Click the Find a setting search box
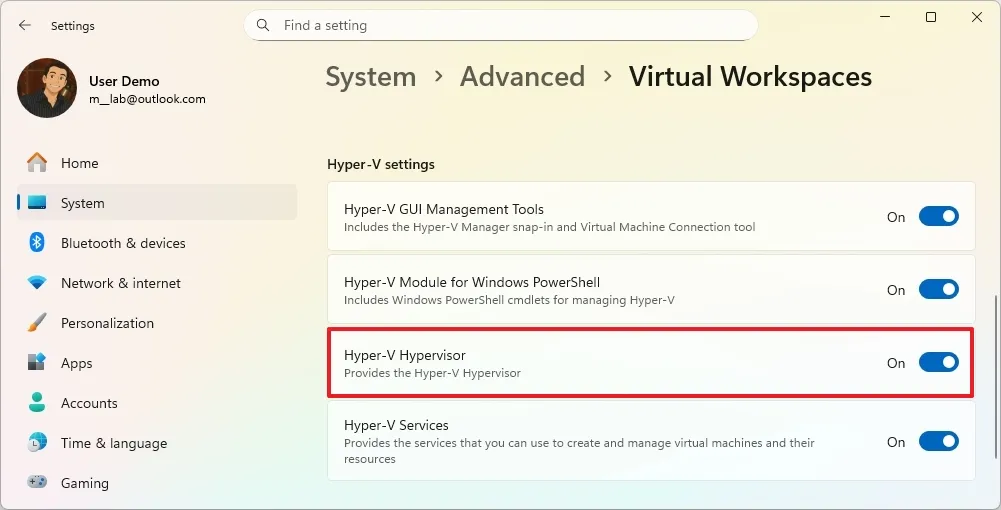 [501, 26]
